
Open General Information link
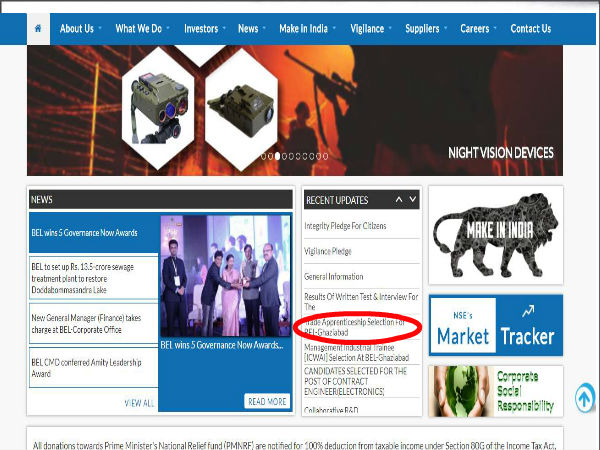334,276
